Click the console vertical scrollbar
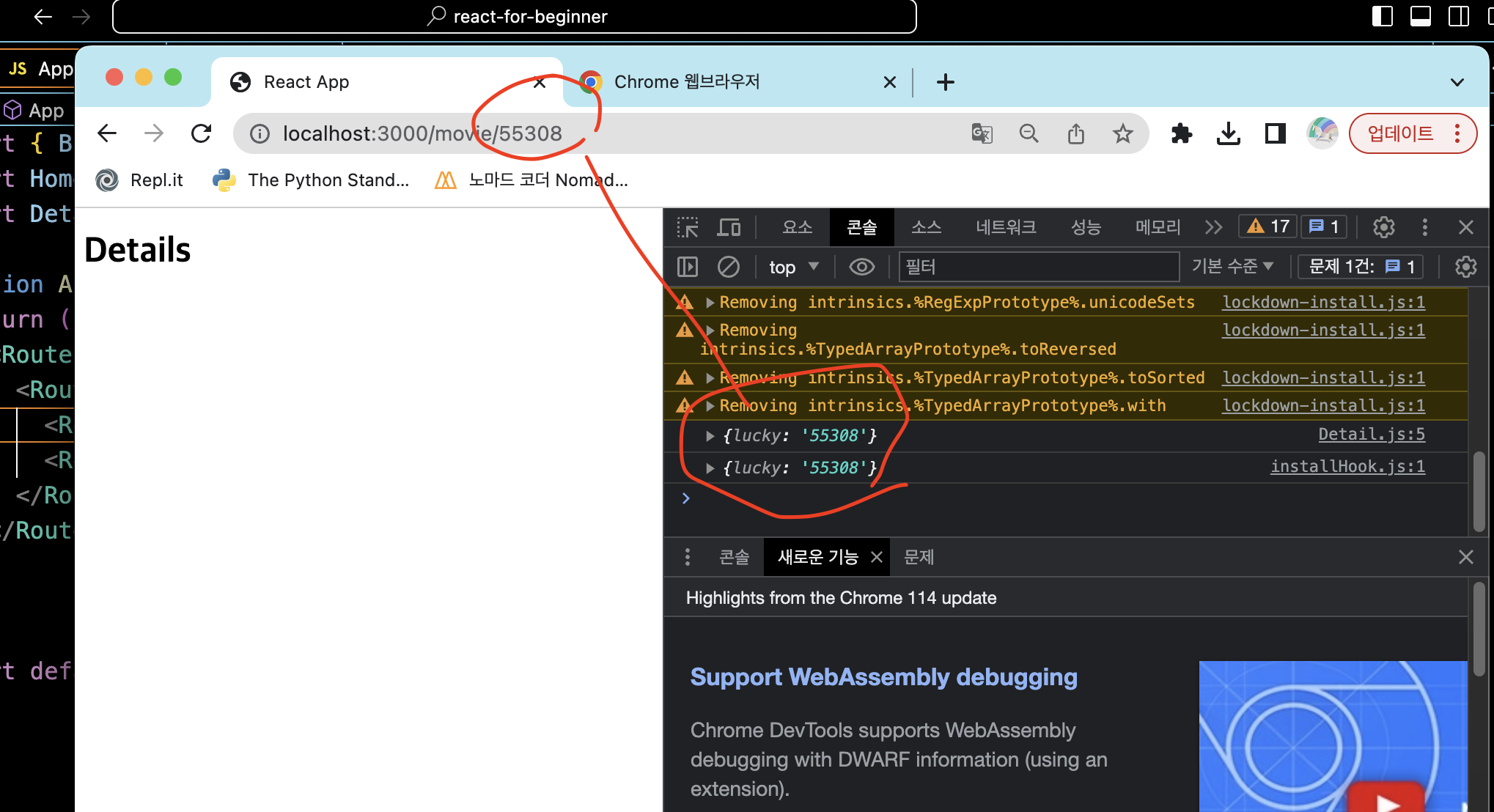The width and height of the screenshot is (1494, 812). pos(1479,491)
